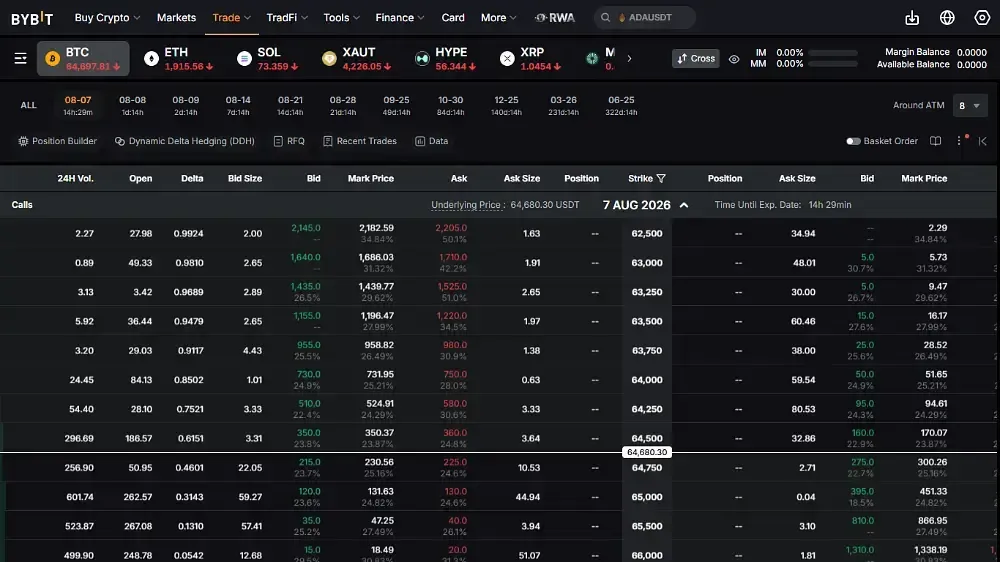Expand the Trade menu

pos(232,18)
